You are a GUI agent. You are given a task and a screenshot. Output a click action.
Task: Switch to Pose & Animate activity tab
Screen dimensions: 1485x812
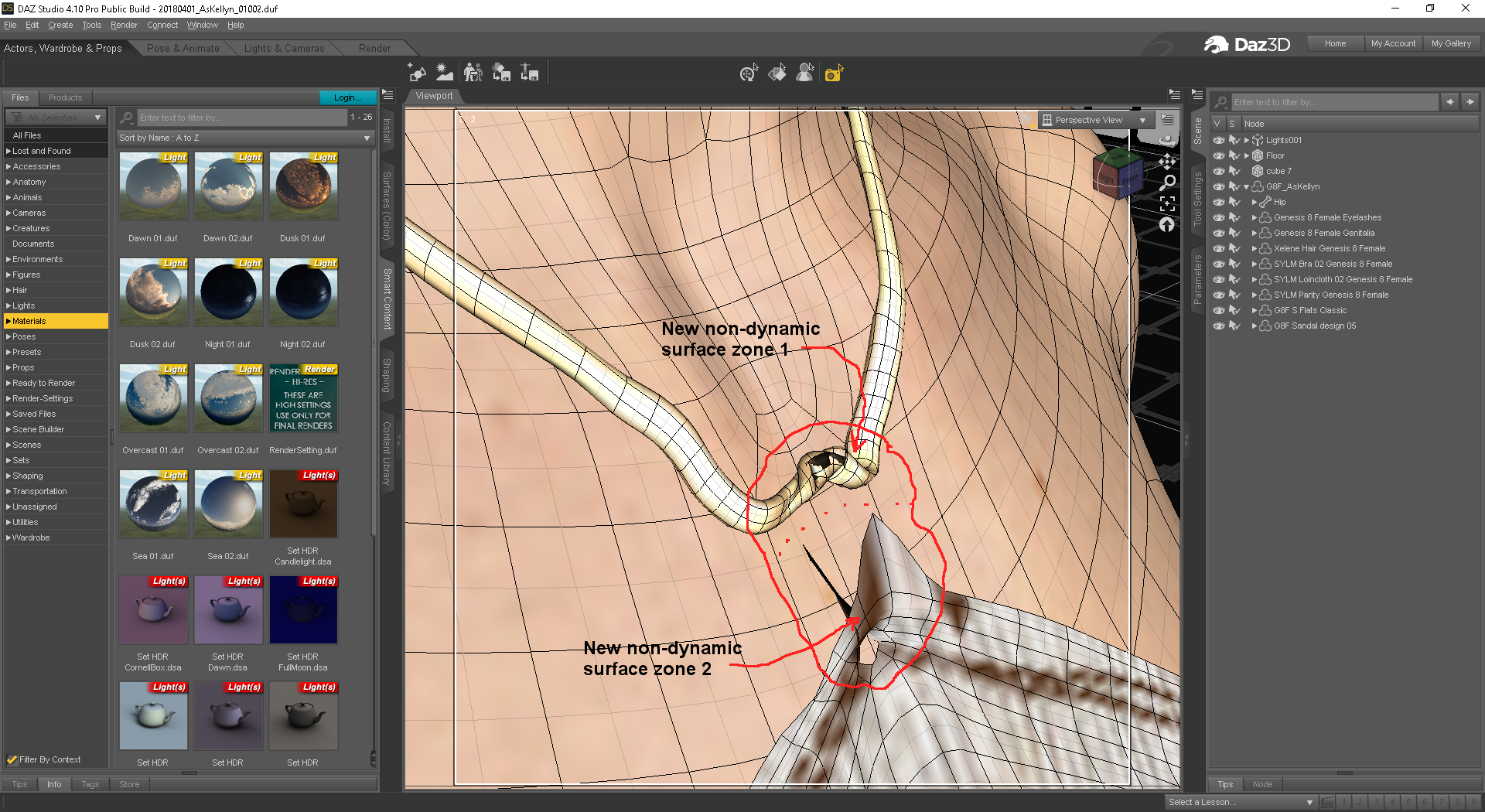[183, 48]
